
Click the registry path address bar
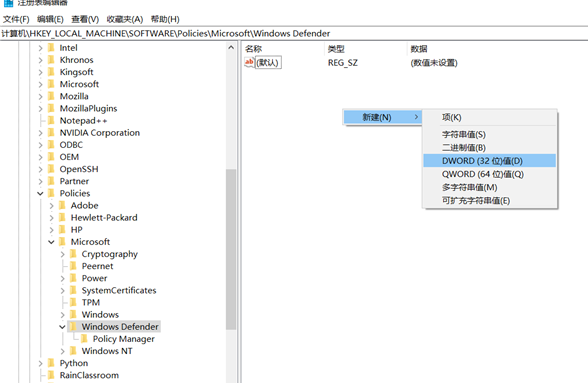[x=294, y=33]
